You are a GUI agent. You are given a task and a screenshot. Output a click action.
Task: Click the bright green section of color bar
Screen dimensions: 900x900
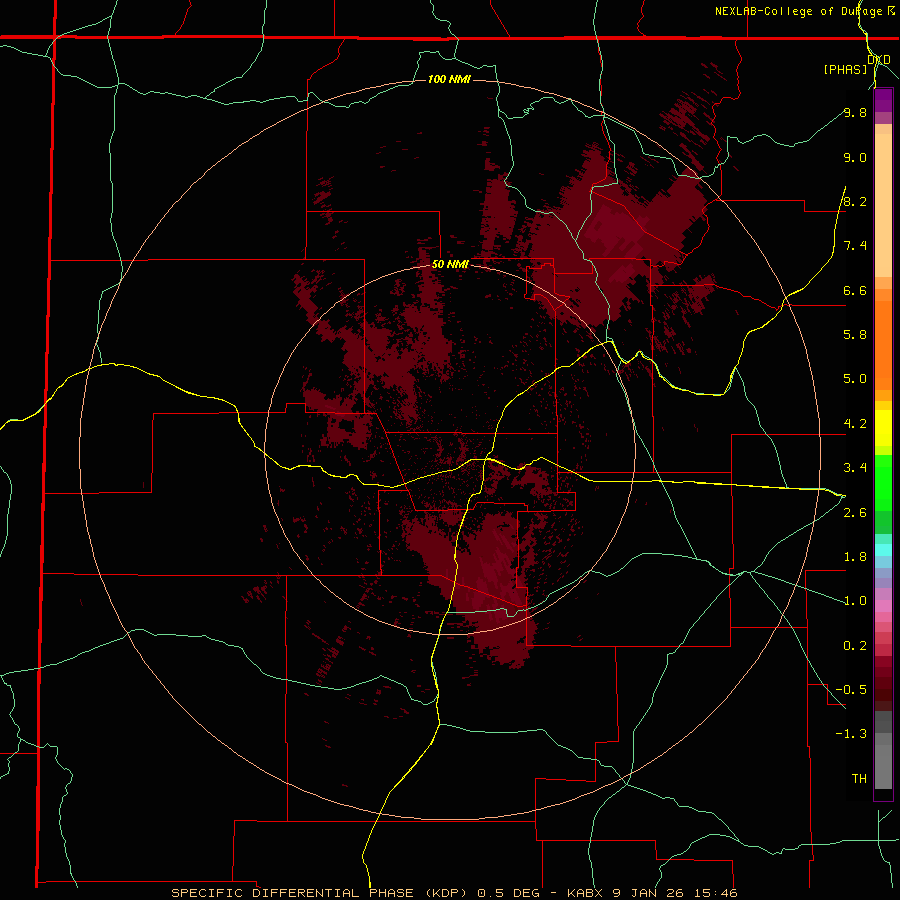(x=883, y=483)
